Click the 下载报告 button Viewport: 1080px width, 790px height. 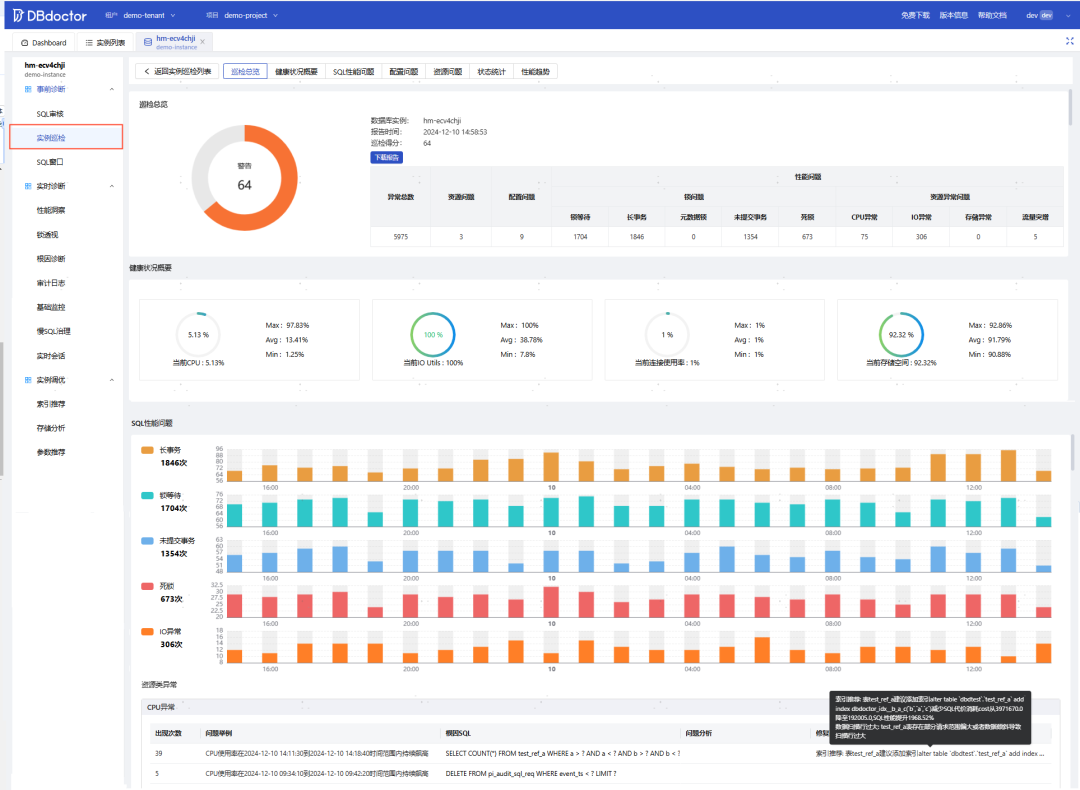click(386, 158)
